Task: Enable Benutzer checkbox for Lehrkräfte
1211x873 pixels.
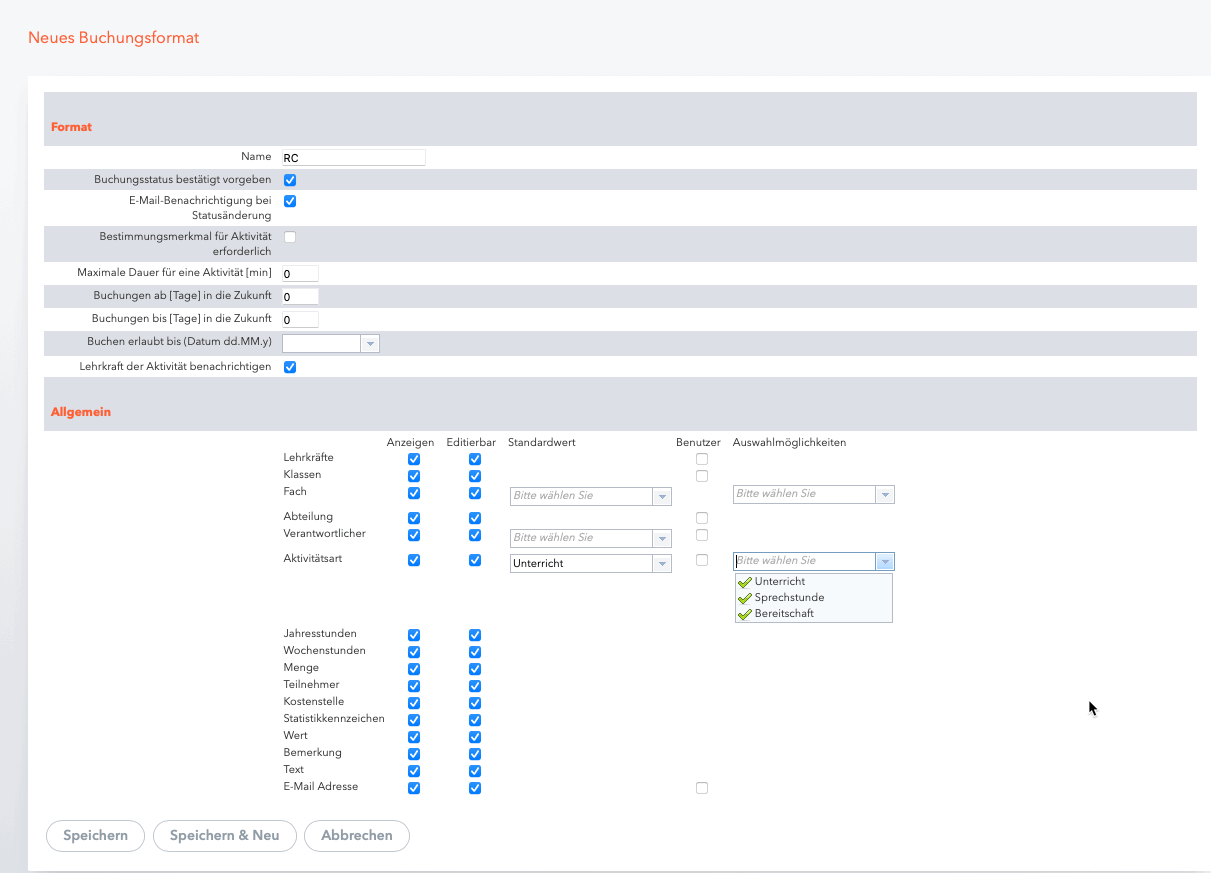Action: 702,459
